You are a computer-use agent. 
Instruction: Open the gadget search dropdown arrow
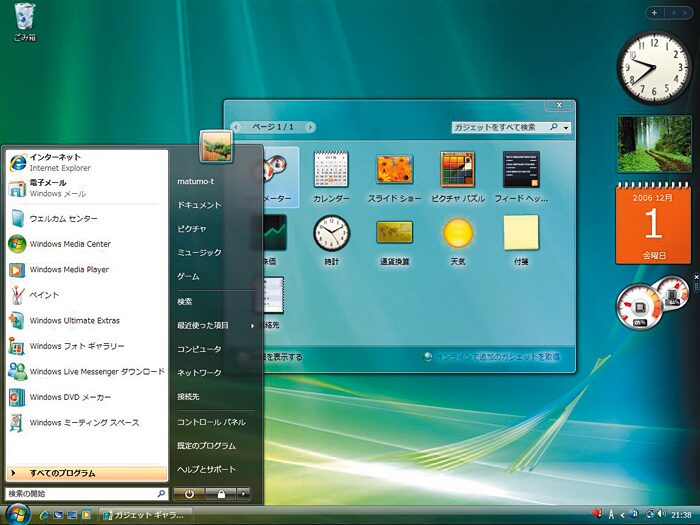tap(566, 128)
